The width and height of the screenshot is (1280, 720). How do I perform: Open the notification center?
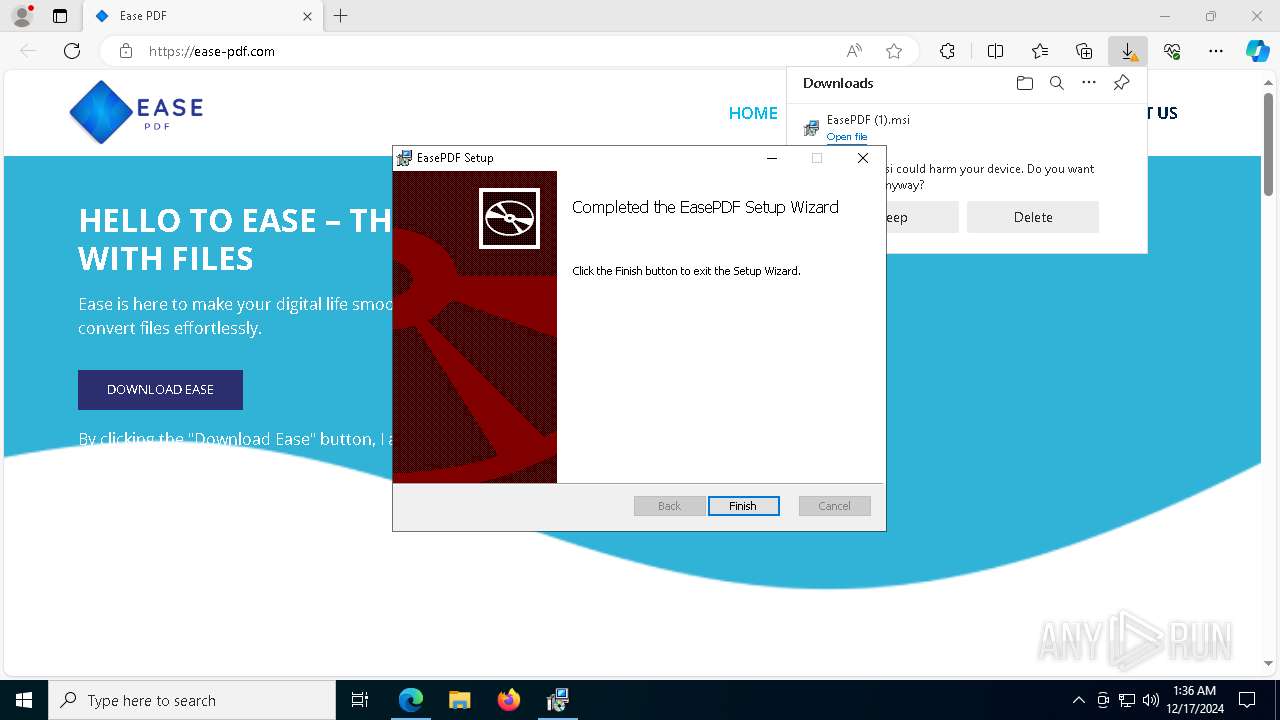[1247, 700]
